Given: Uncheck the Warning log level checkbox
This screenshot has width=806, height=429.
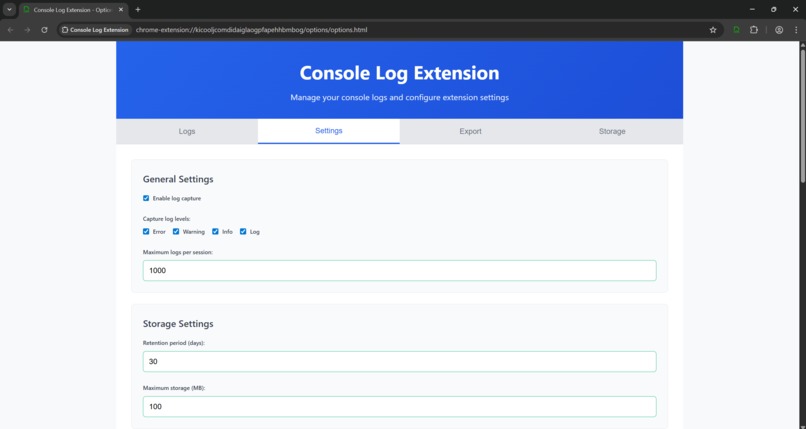Looking at the screenshot, I should click(x=176, y=232).
